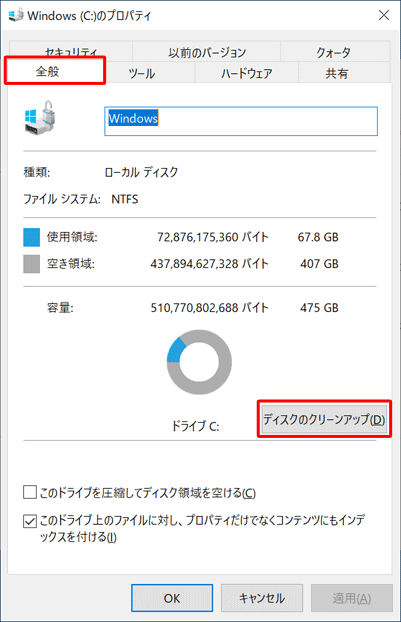Click the 種類: label
Image resolution: width=401 pixels, height=622 pixels.
click(37, 172)
